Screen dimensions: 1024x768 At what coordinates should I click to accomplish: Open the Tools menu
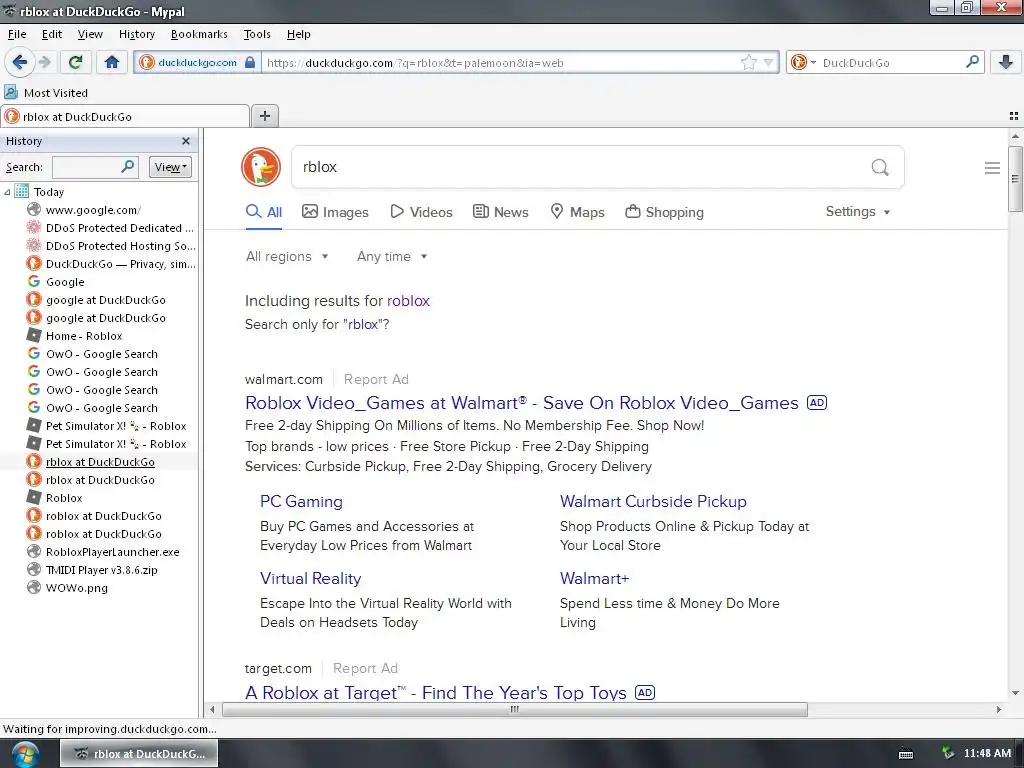coord(257,34)
